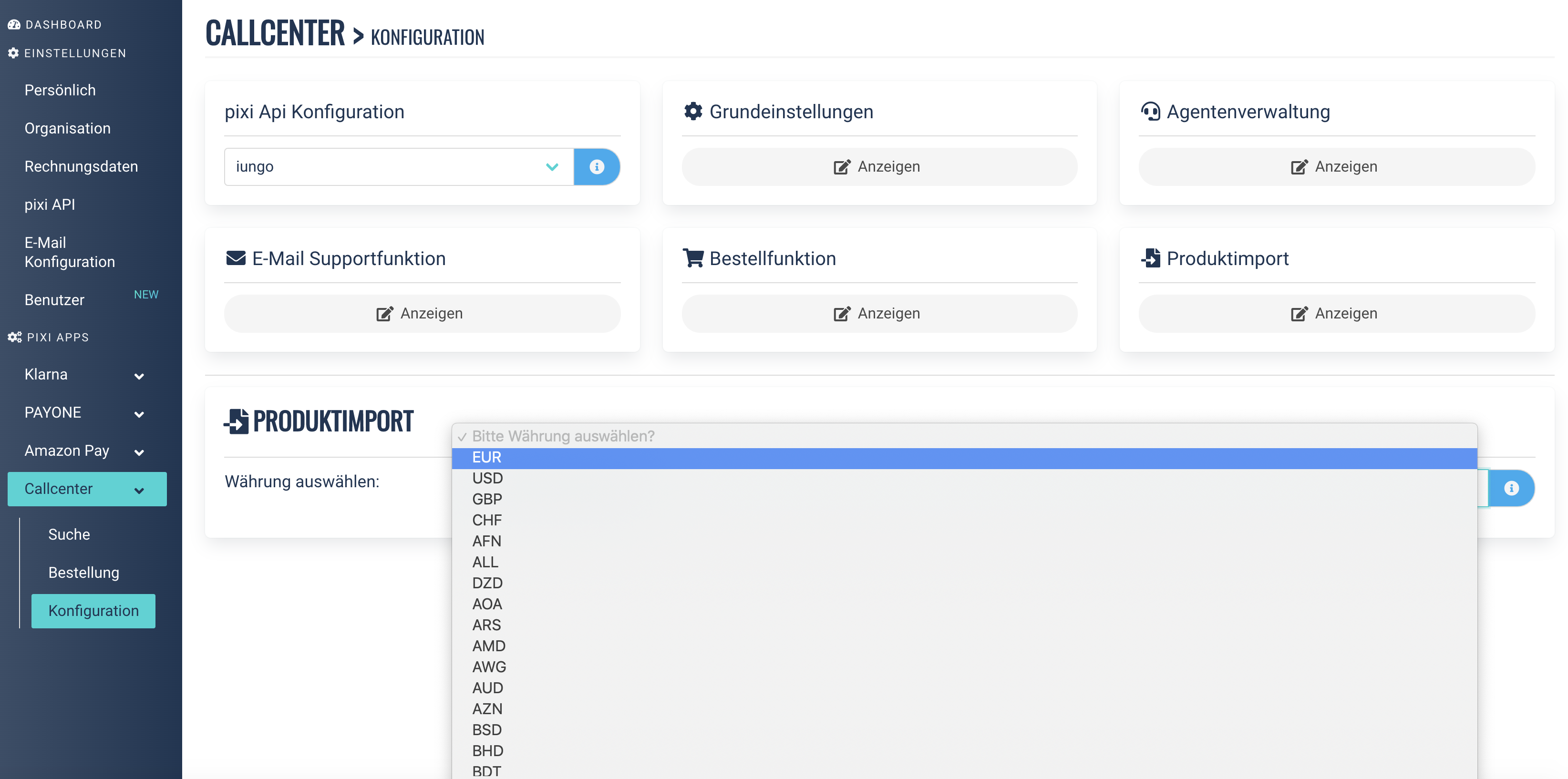Click the large PRODUKTIMPORT section icon
Viewport: 1568px width, 779px height.
point(236,421)
